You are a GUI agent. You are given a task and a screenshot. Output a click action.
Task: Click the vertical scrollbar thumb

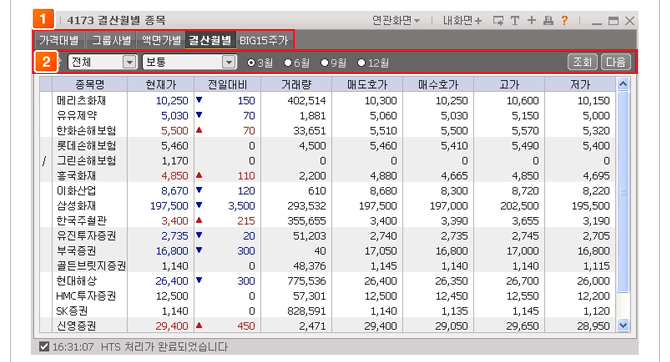(x=623, y=192)
